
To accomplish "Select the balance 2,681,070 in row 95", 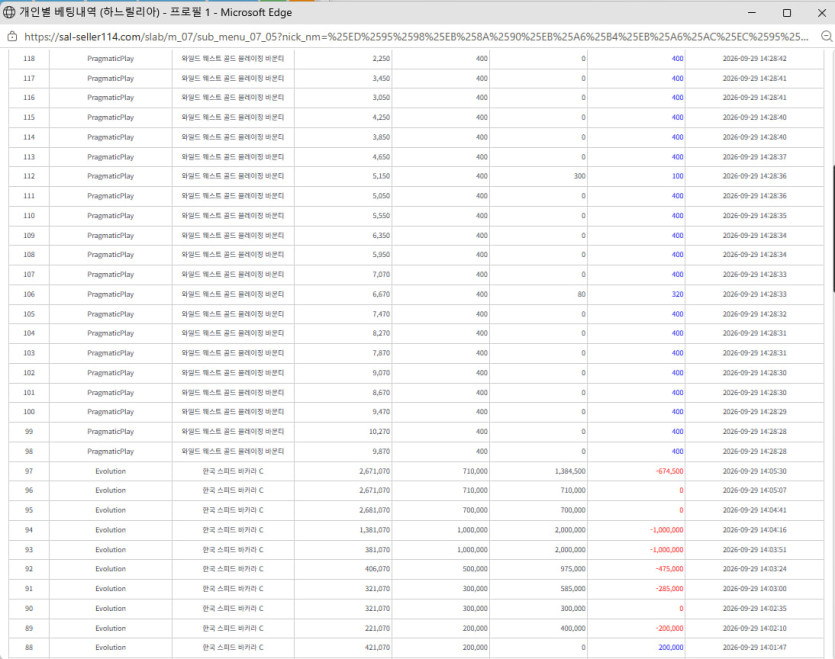I will coord(374,510).
